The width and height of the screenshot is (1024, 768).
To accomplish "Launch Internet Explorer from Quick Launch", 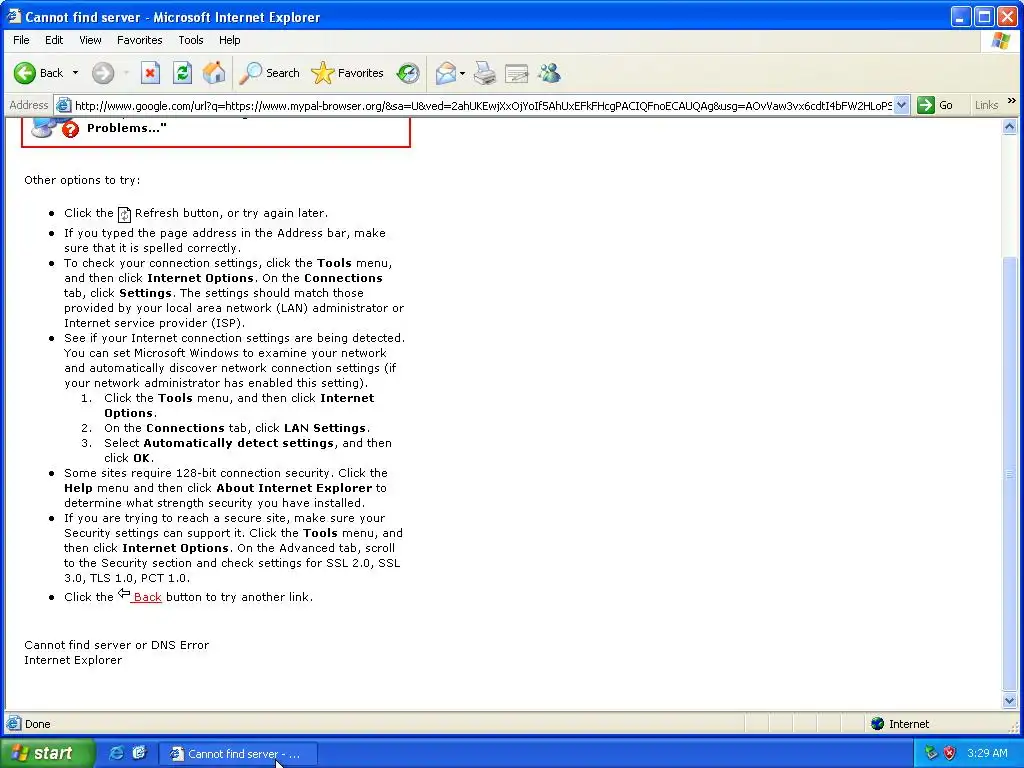I will click(x=116, y=753).
